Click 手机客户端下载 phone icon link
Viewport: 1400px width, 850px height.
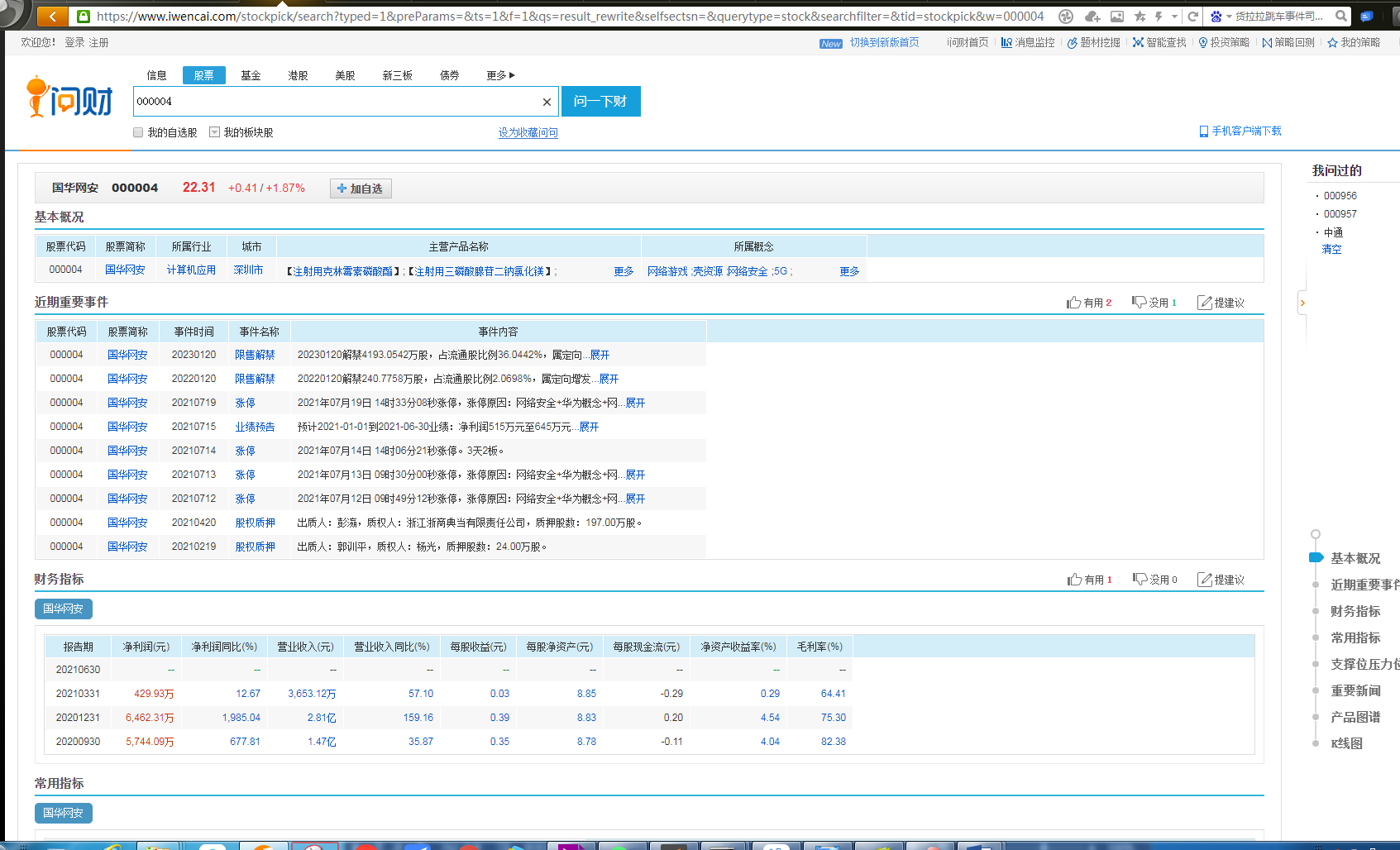(x=1240, y=131)
